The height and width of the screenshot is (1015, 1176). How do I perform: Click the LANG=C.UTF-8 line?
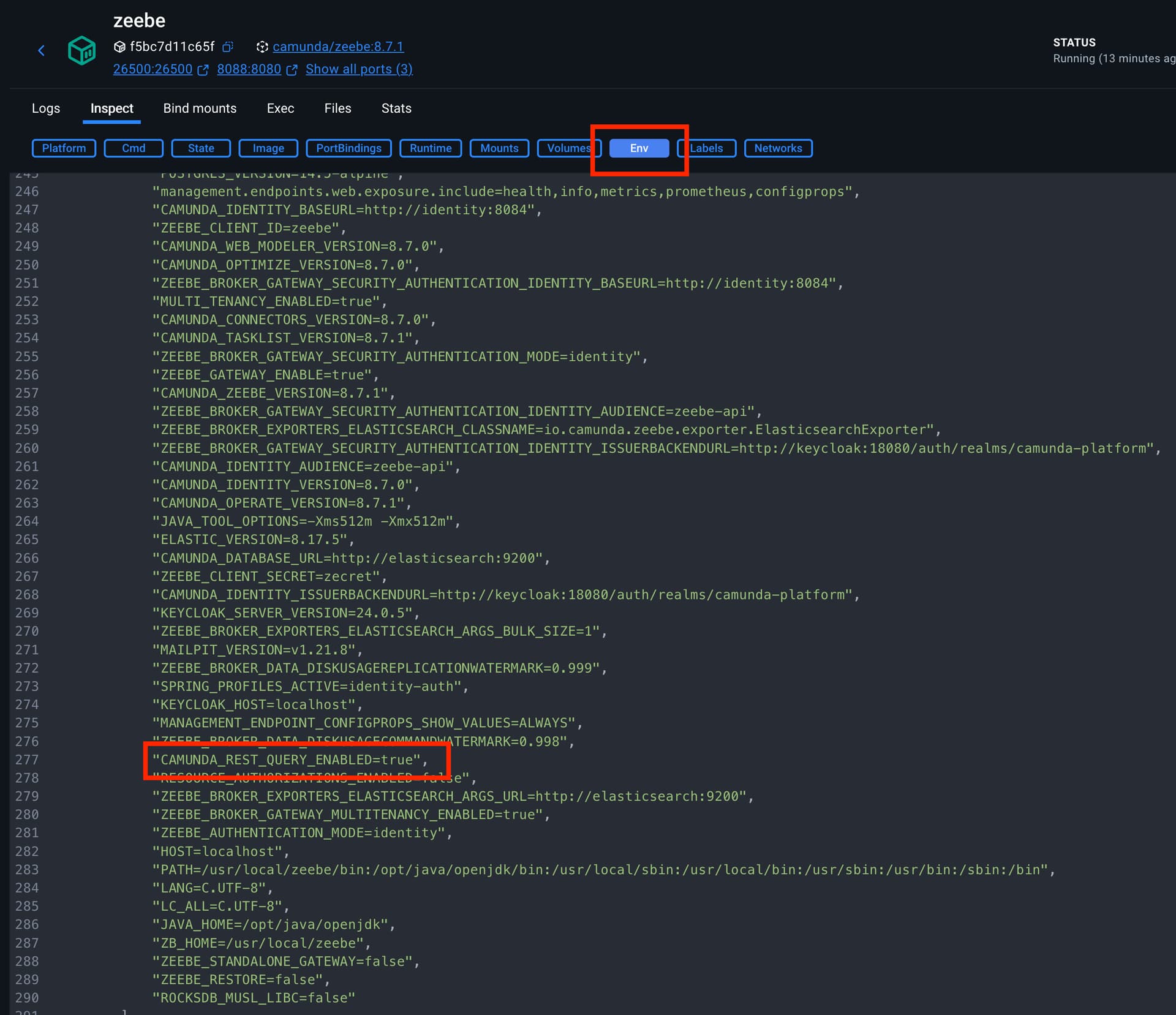(x=213, y=889)
